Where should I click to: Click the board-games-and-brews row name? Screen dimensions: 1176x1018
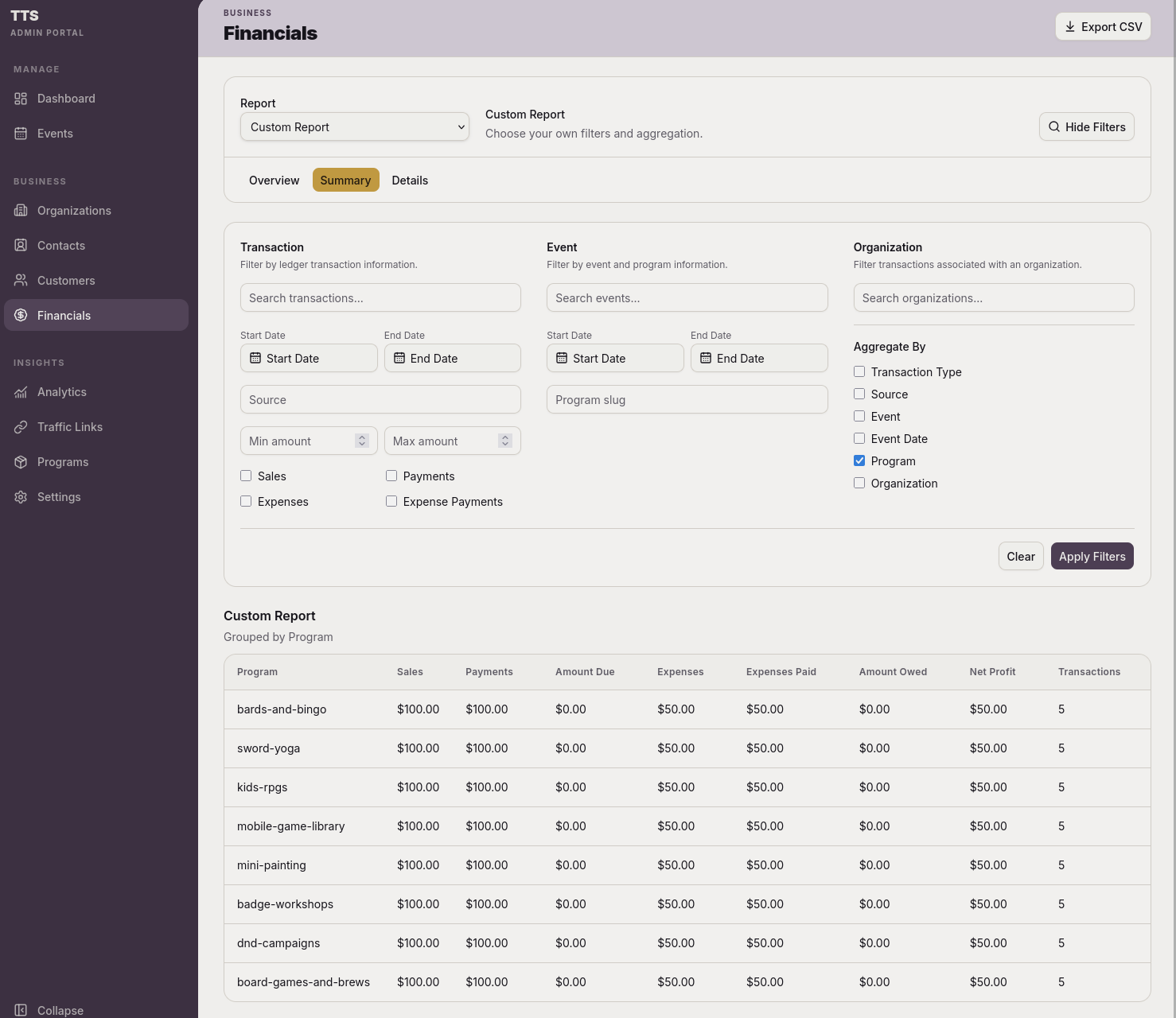point(303,982)
